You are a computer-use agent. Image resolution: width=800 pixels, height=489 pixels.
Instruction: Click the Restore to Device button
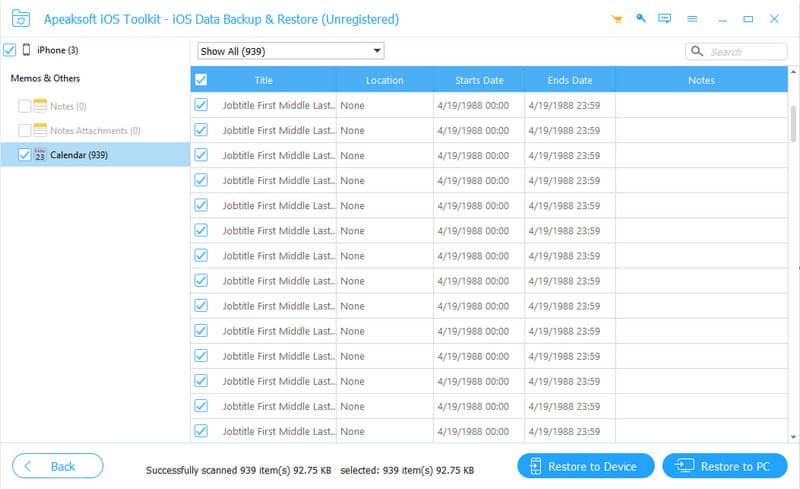click(585, 466)
